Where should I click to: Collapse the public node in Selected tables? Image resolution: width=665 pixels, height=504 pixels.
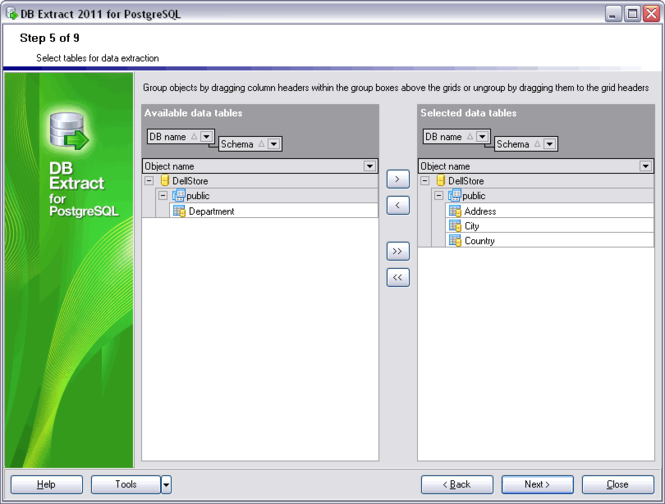[x=439, y=196]
